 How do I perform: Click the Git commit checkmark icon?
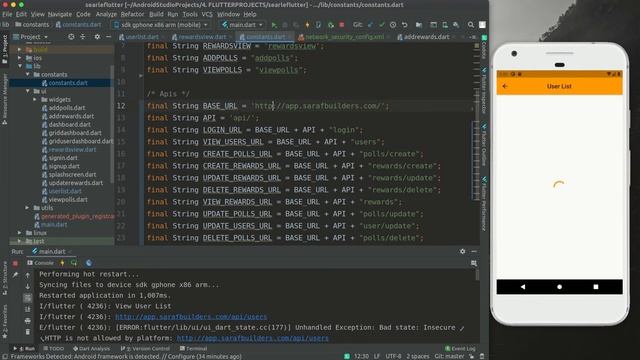(x=382, y=25)
